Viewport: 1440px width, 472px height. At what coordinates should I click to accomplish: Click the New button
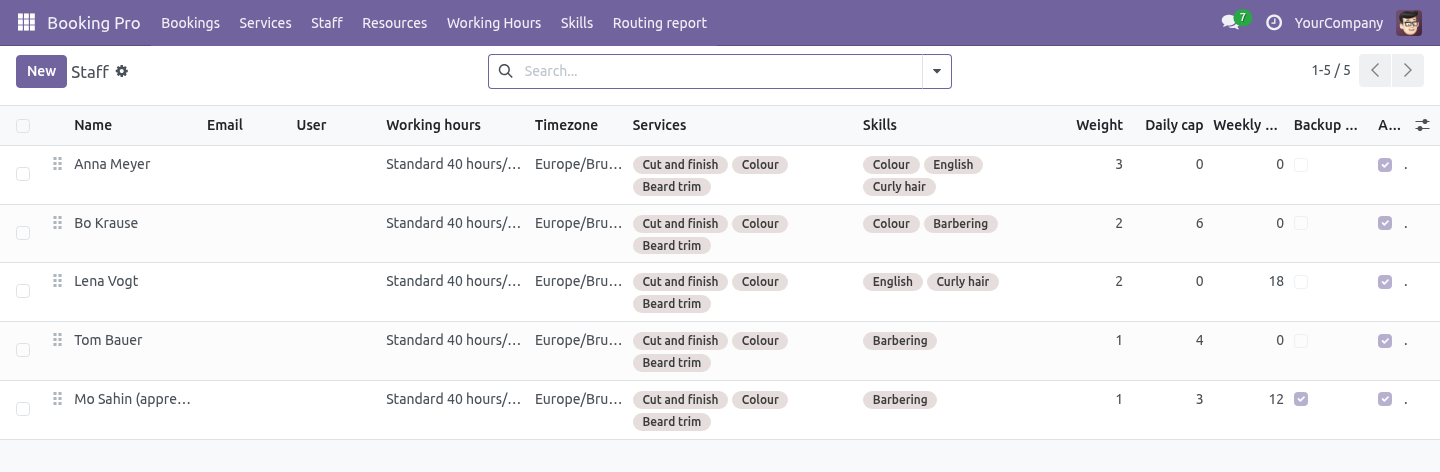(41, 71)
